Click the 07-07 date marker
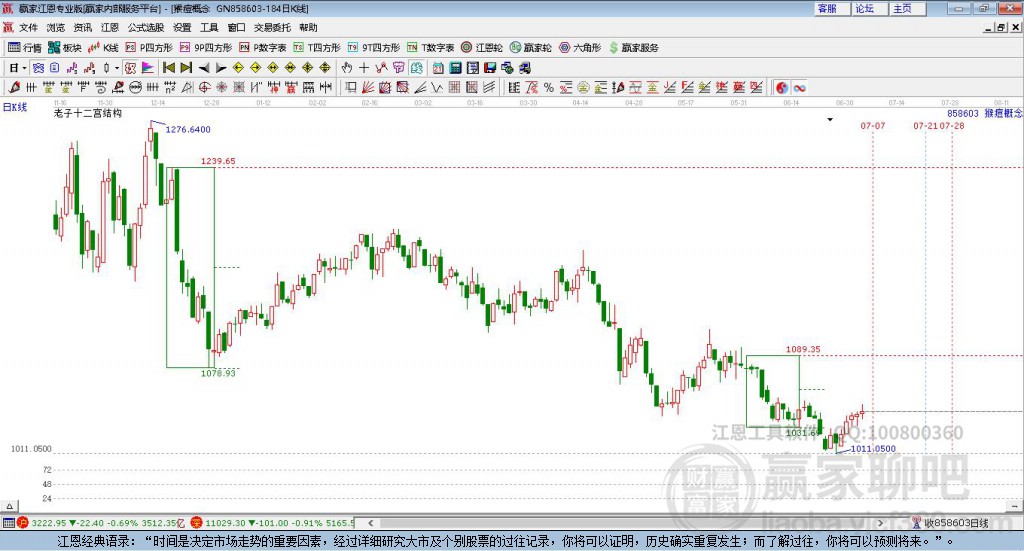This screenshot has height=551, width=1024. 872,125
